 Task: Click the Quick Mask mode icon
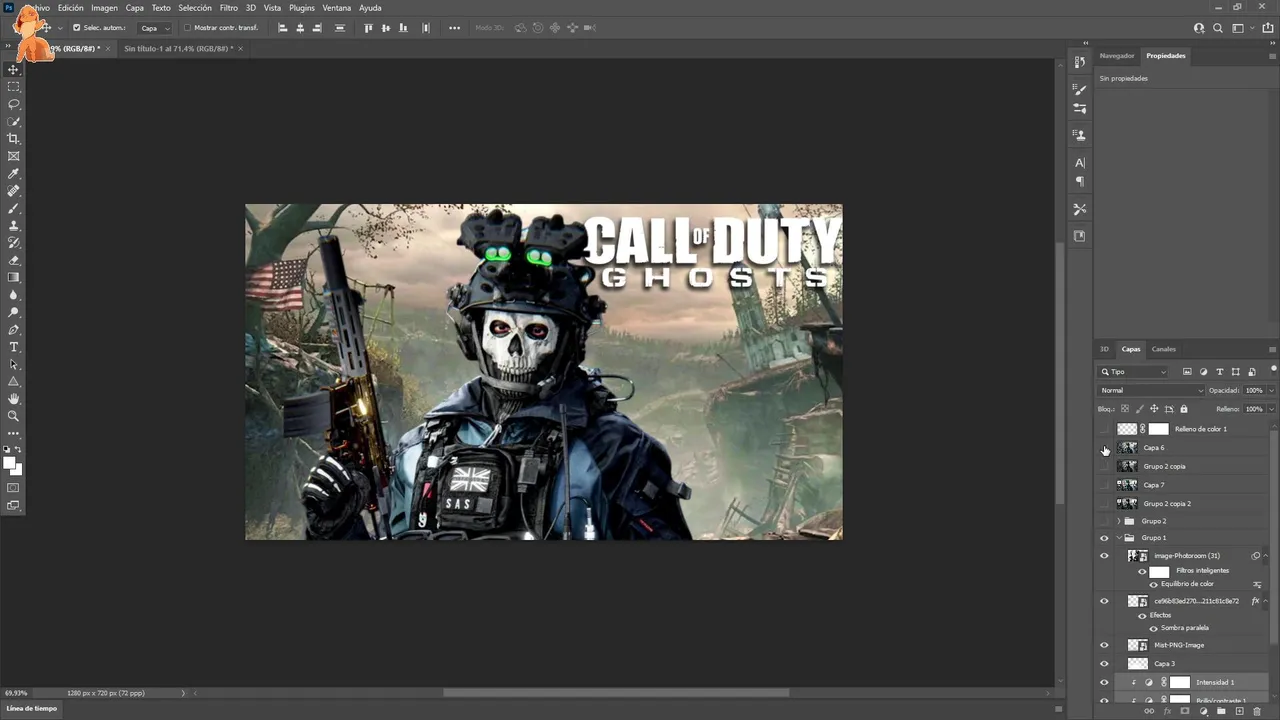click(14, 488)
